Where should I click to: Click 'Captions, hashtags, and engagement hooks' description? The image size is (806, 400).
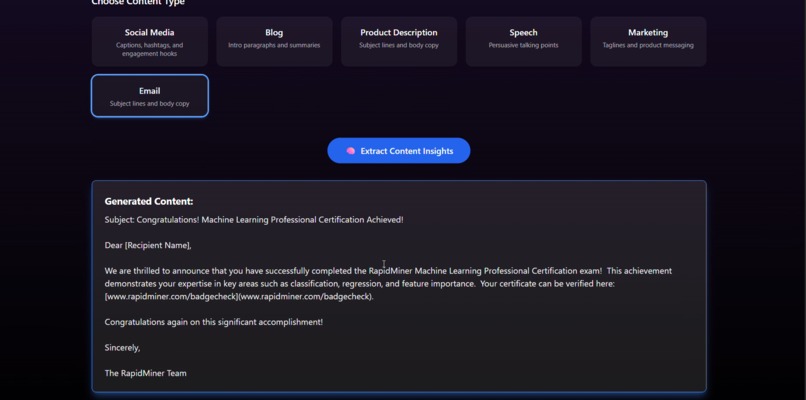point(150,49)
